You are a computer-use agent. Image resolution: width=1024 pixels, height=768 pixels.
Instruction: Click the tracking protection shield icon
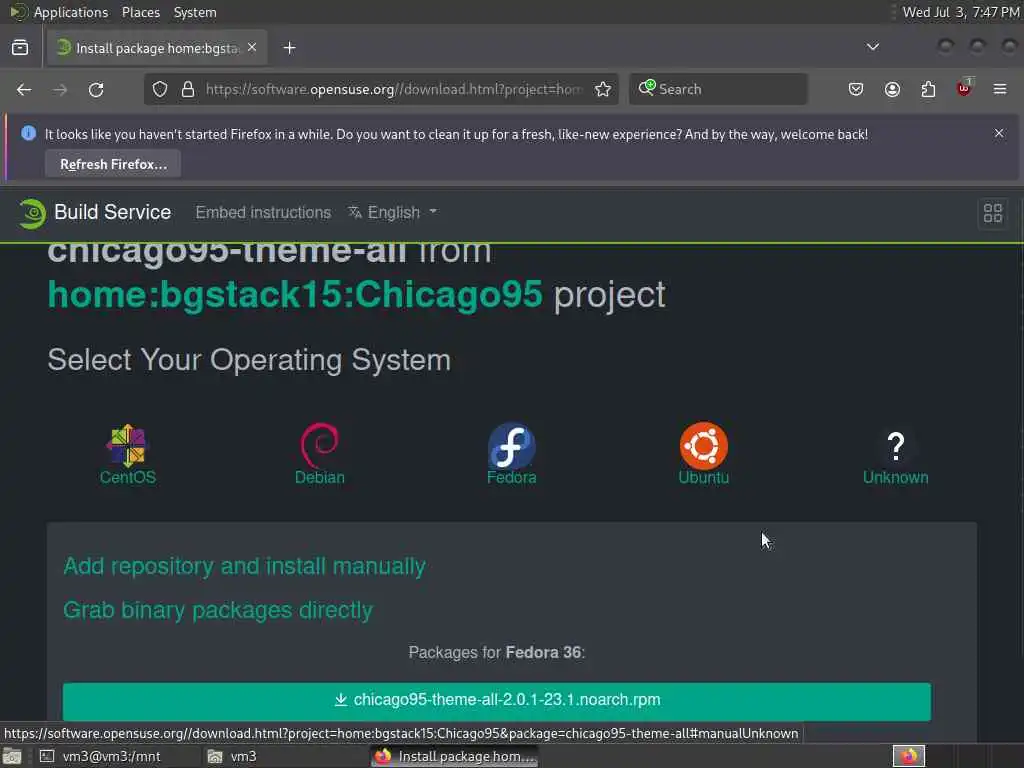160,89
